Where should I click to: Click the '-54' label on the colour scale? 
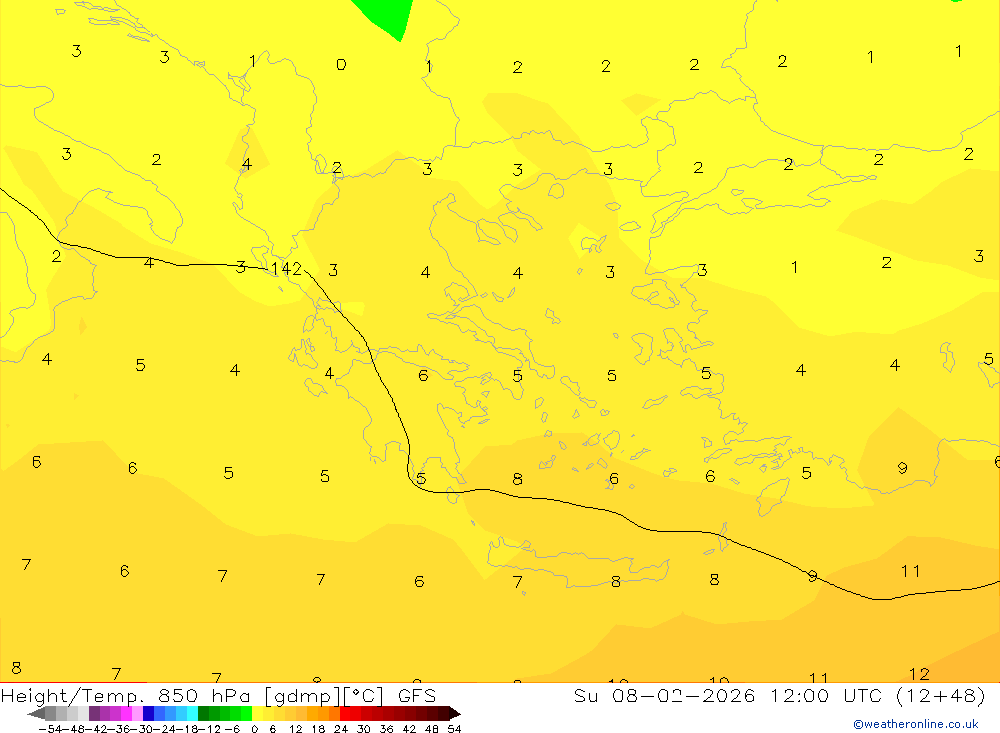pyautogui.click(x=50, y=729)
